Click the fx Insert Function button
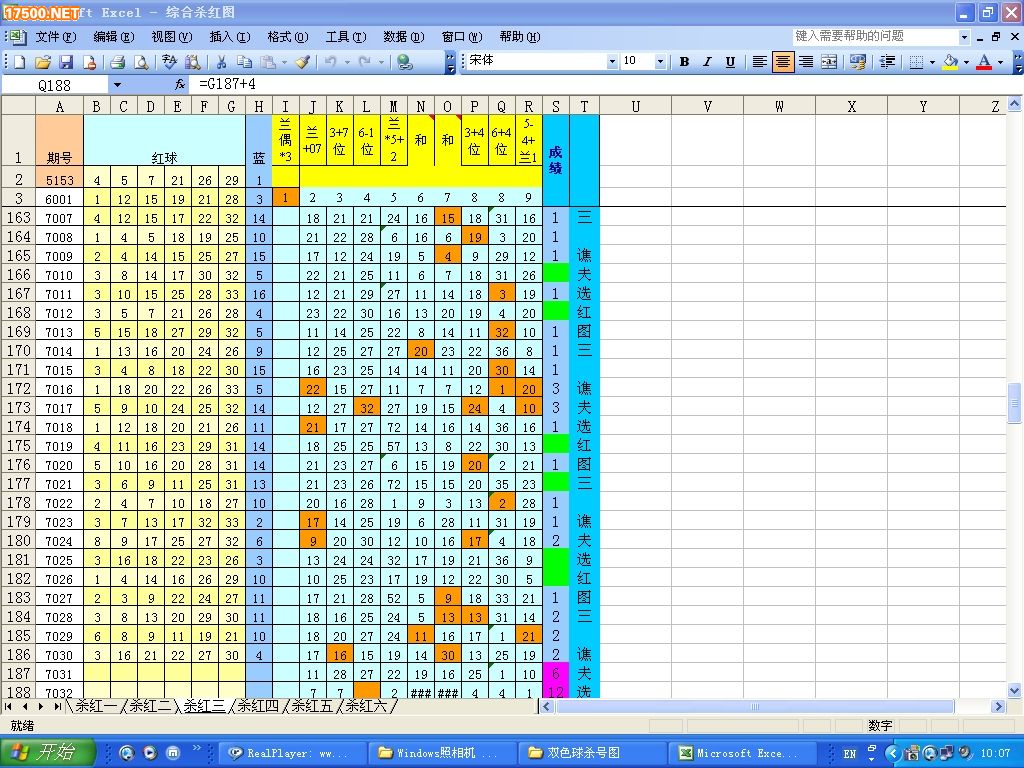This screenshot has height=768, width=1024. click(180, 85)
